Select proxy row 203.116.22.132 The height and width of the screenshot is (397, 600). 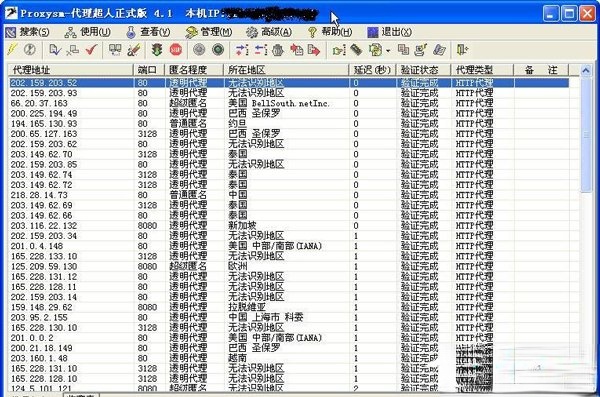click(289, 225)
